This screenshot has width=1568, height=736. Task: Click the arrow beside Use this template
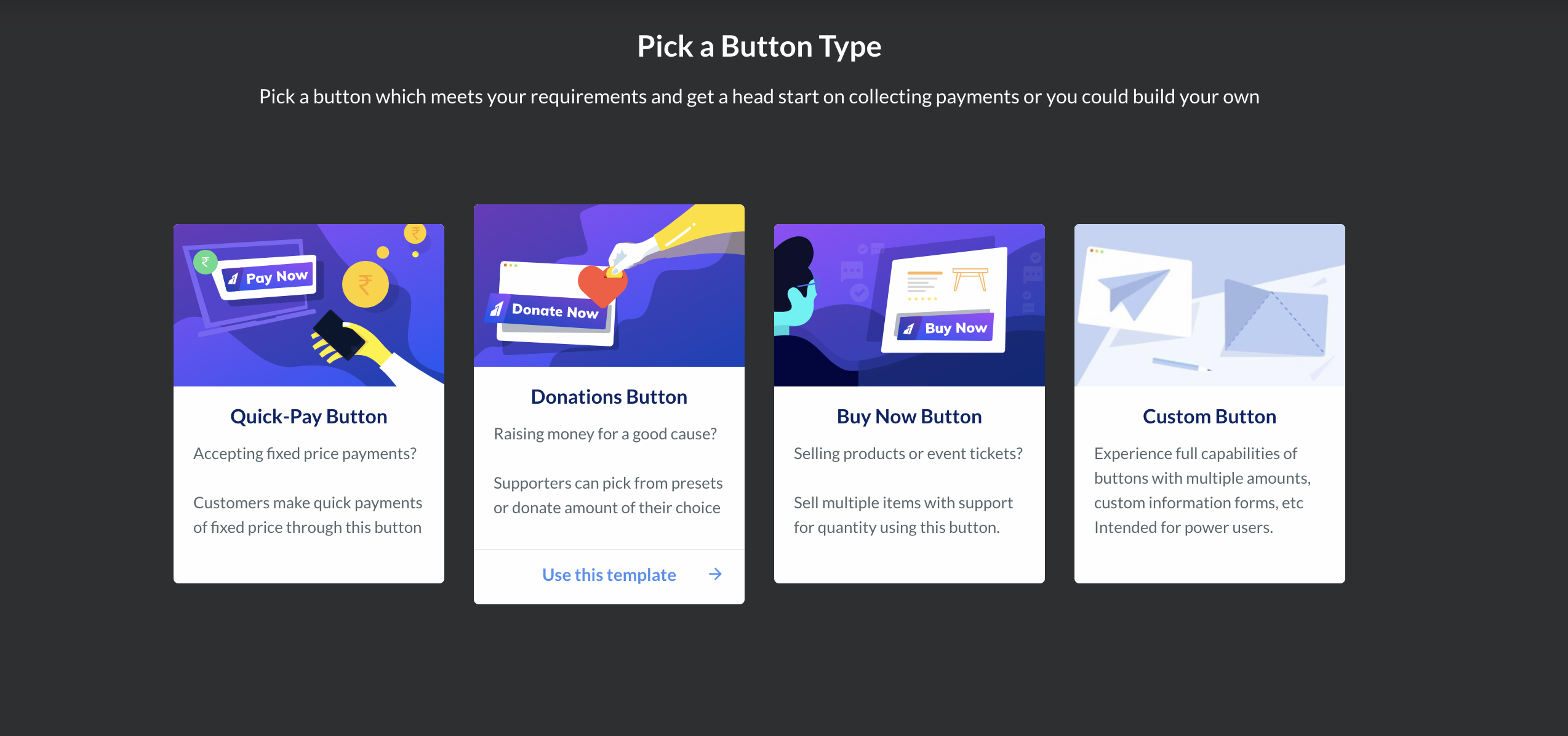[715, 574]
